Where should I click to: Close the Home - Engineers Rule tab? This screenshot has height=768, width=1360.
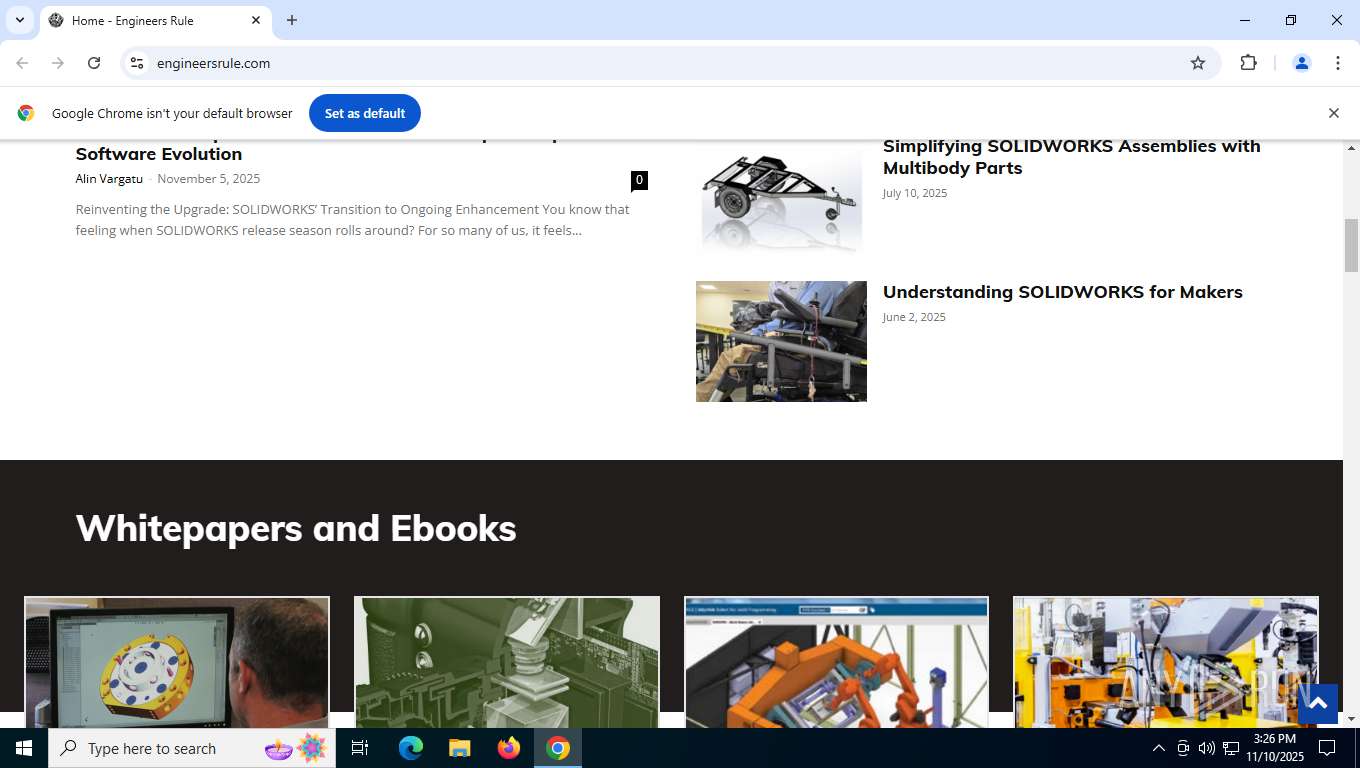coord(256,20)
